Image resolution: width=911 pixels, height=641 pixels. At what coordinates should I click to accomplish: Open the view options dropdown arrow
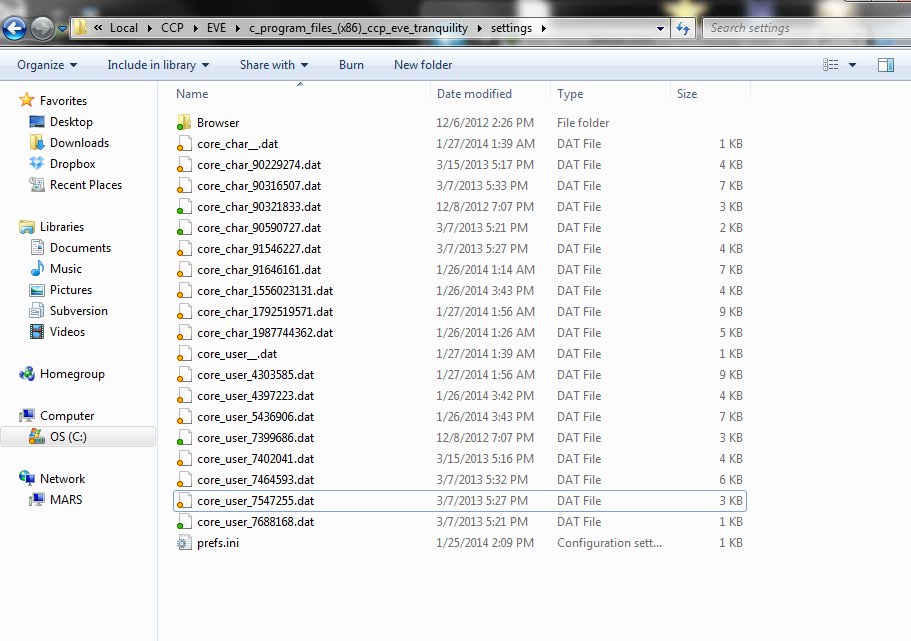852,65
